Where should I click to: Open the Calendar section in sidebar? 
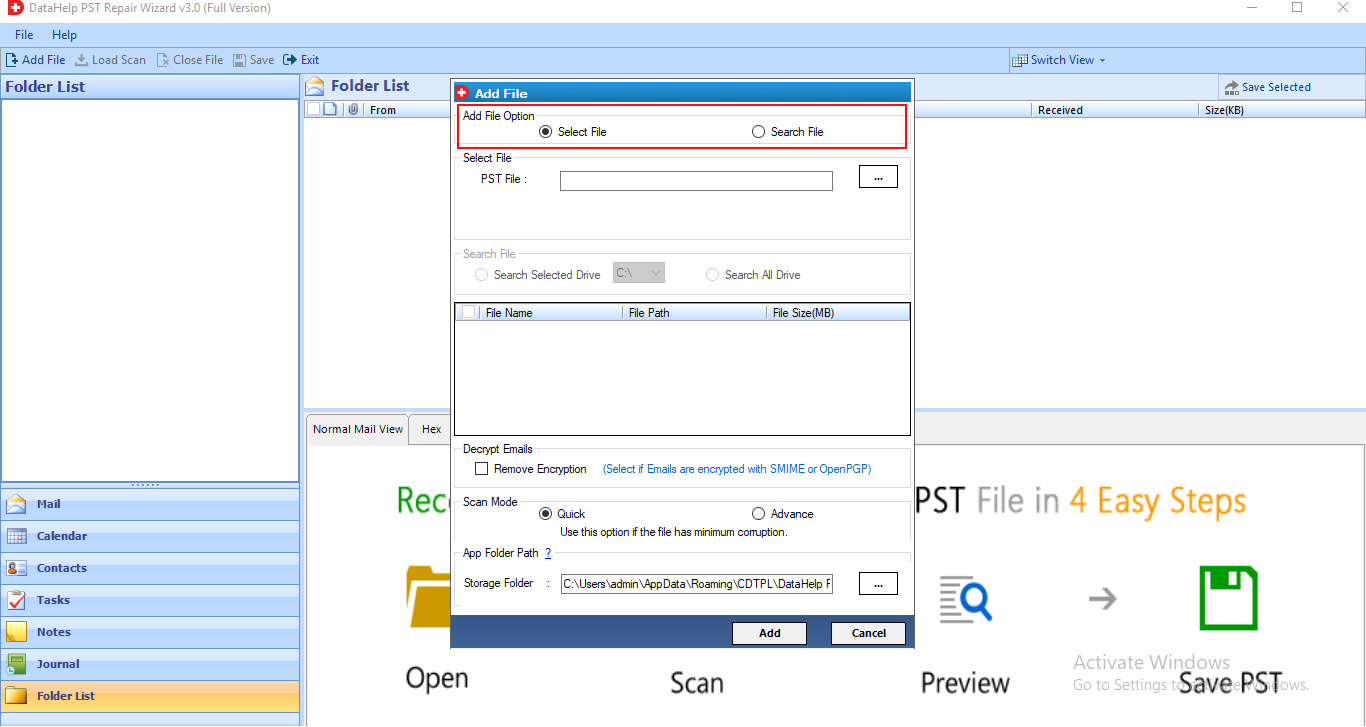[61, 536]
